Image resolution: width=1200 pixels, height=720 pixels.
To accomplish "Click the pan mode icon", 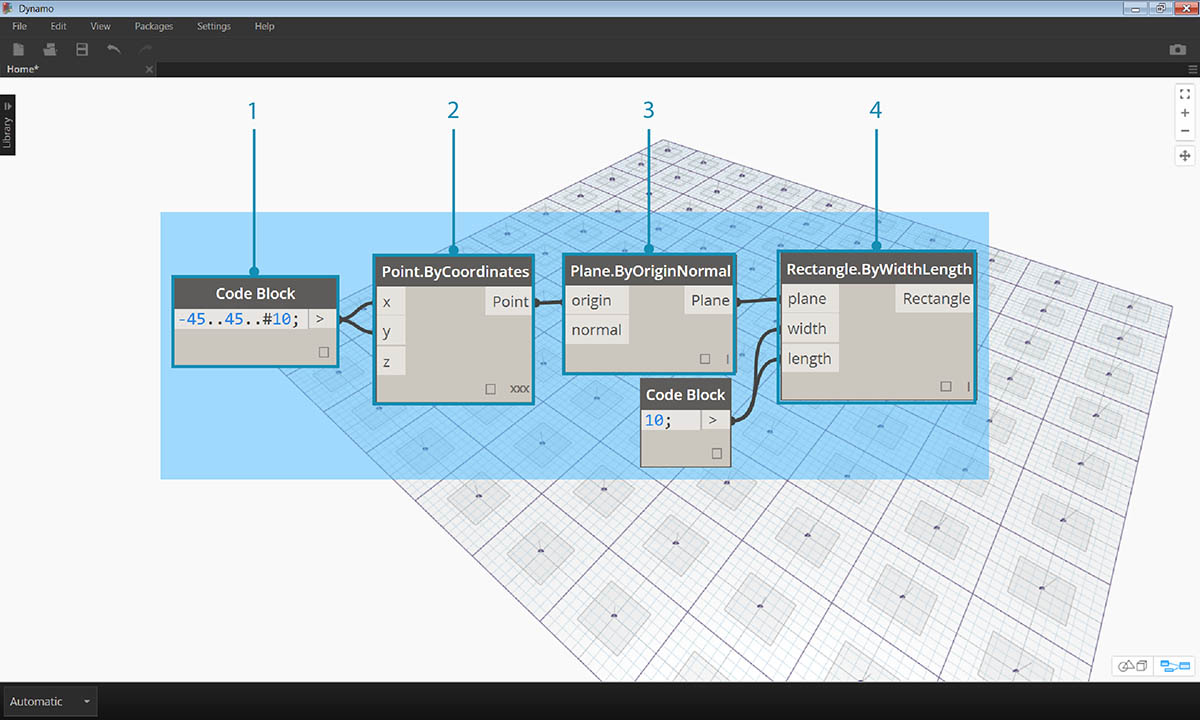I will [x=1185, y=155].
